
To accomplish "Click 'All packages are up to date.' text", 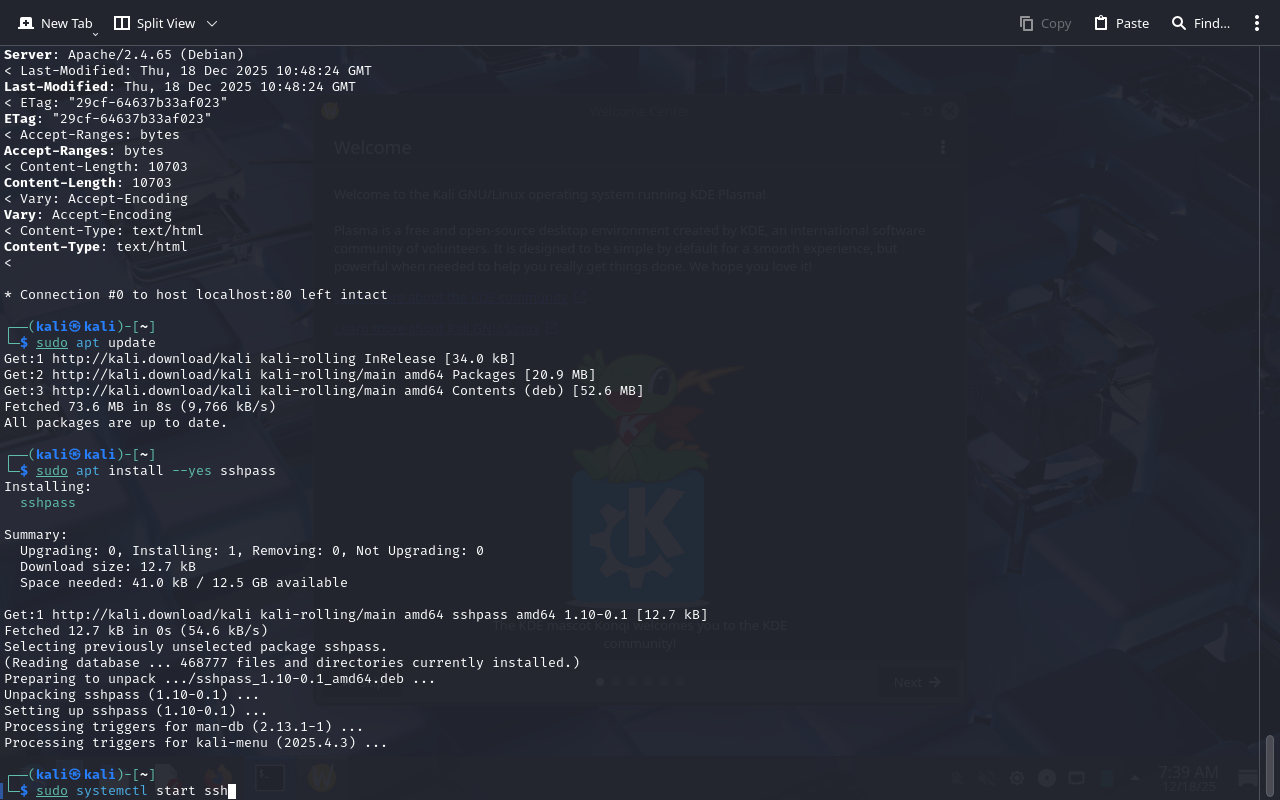I will (116, 423).
